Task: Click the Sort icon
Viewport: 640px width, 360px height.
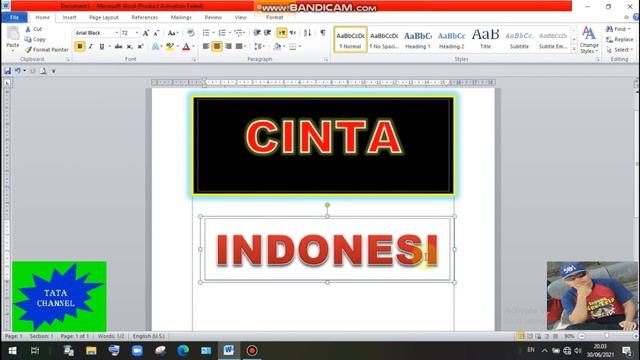Action: [308, 33]
